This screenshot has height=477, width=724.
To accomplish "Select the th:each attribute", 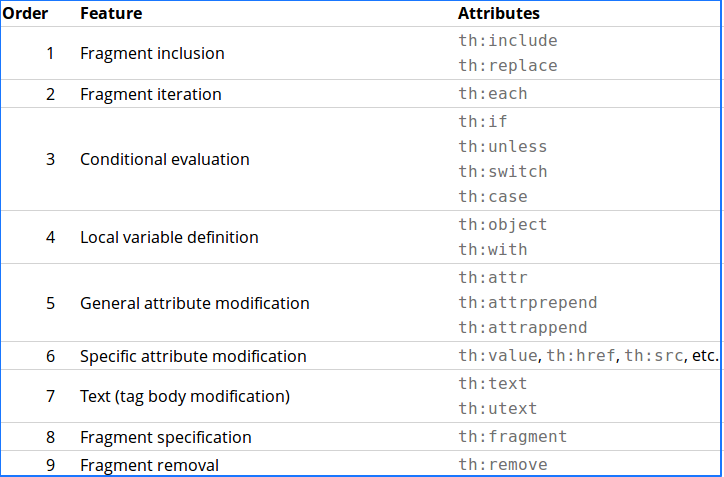I will (493, 94).
